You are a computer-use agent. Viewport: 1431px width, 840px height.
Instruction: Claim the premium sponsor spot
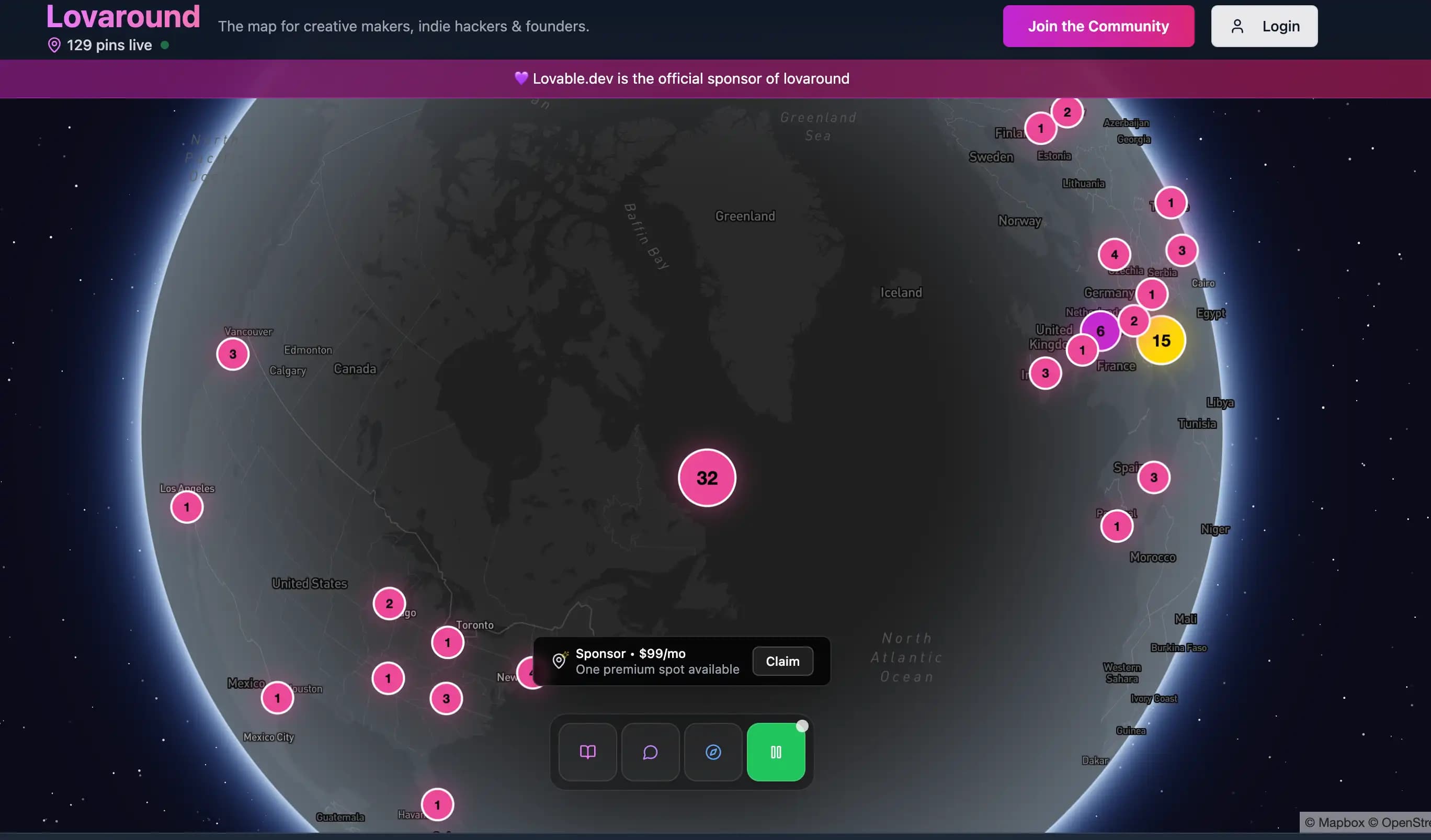tap(782, 661)
